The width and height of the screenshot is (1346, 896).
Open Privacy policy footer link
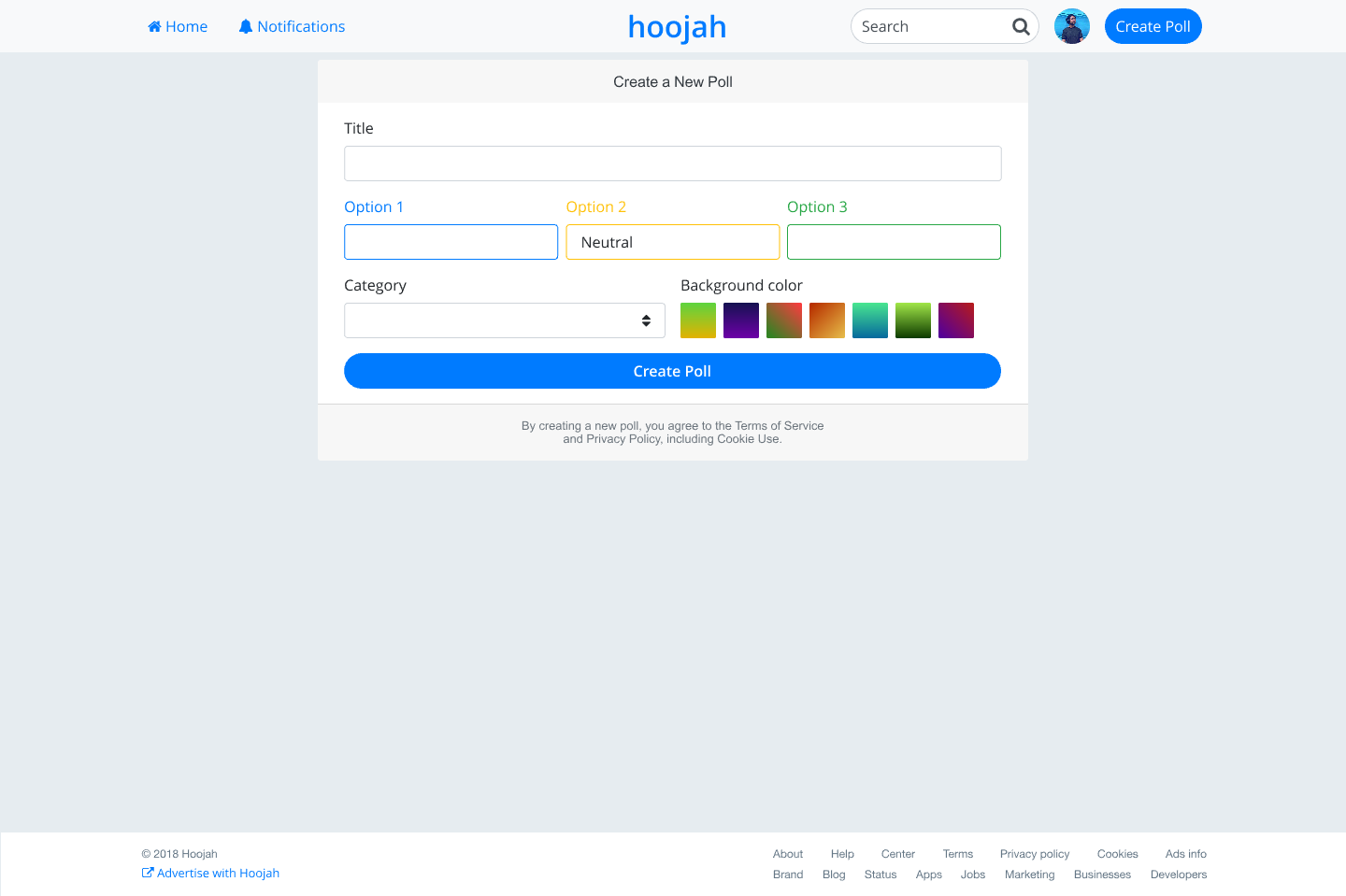[x=1034, y=854]
